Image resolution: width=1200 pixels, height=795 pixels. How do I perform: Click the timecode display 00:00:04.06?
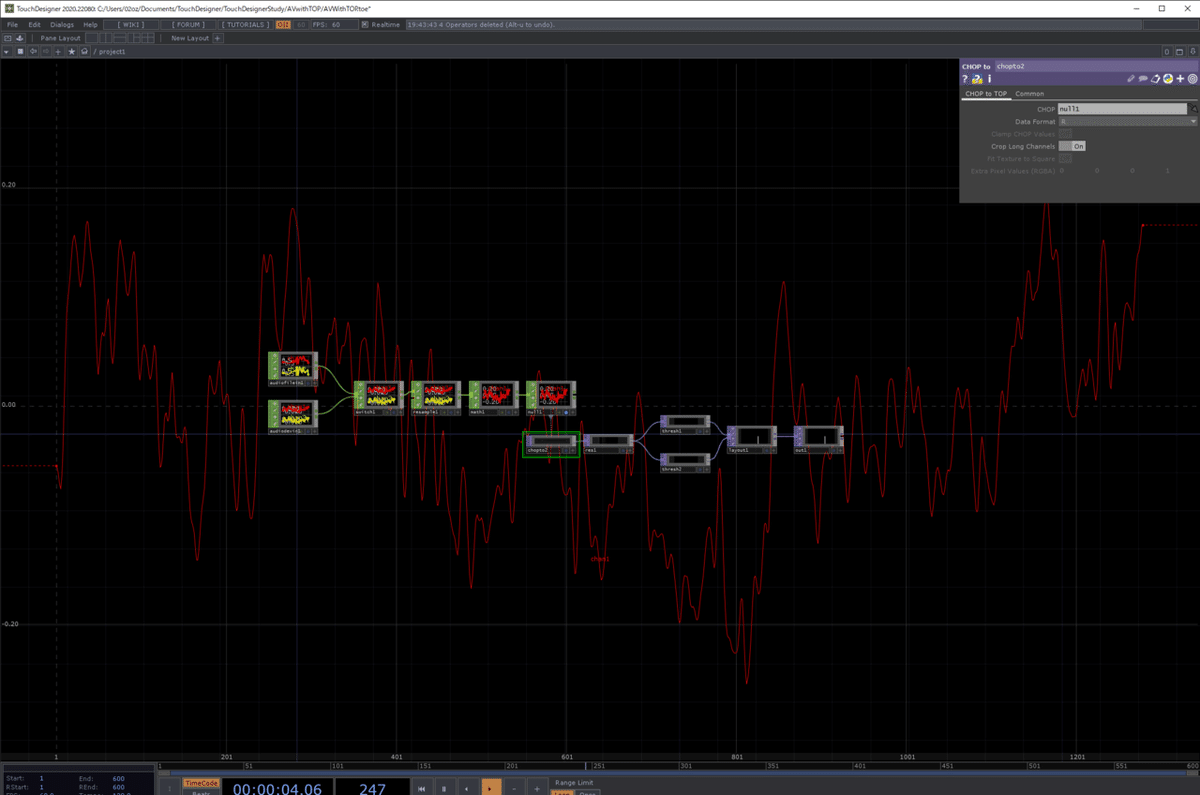pyautogui.click(x=277, y=789)
